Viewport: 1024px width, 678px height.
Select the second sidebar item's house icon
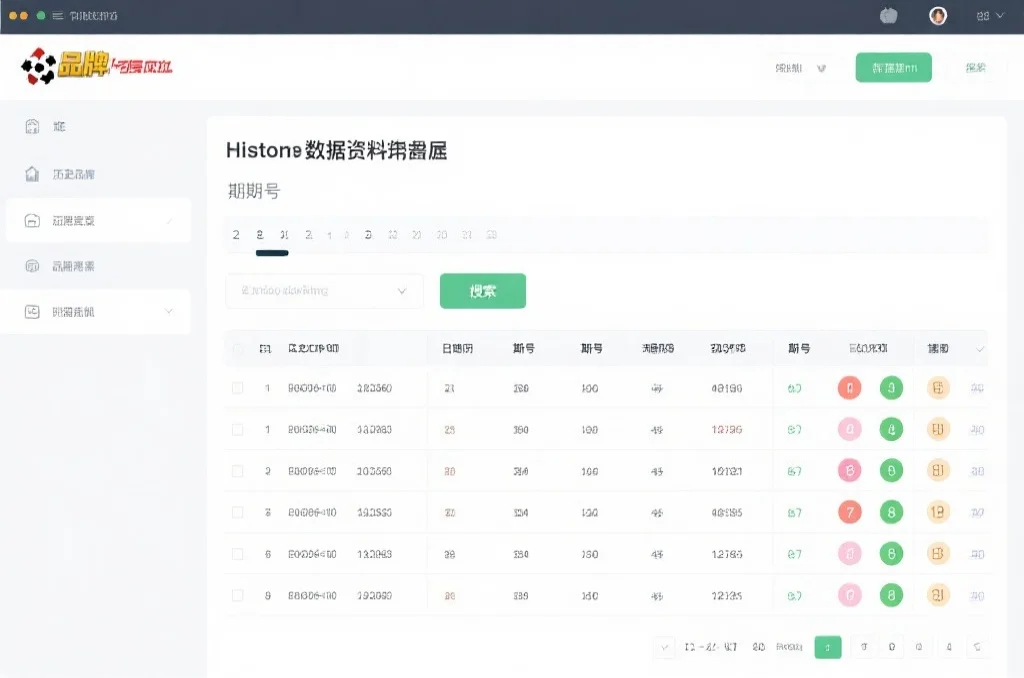pos(32,174)
